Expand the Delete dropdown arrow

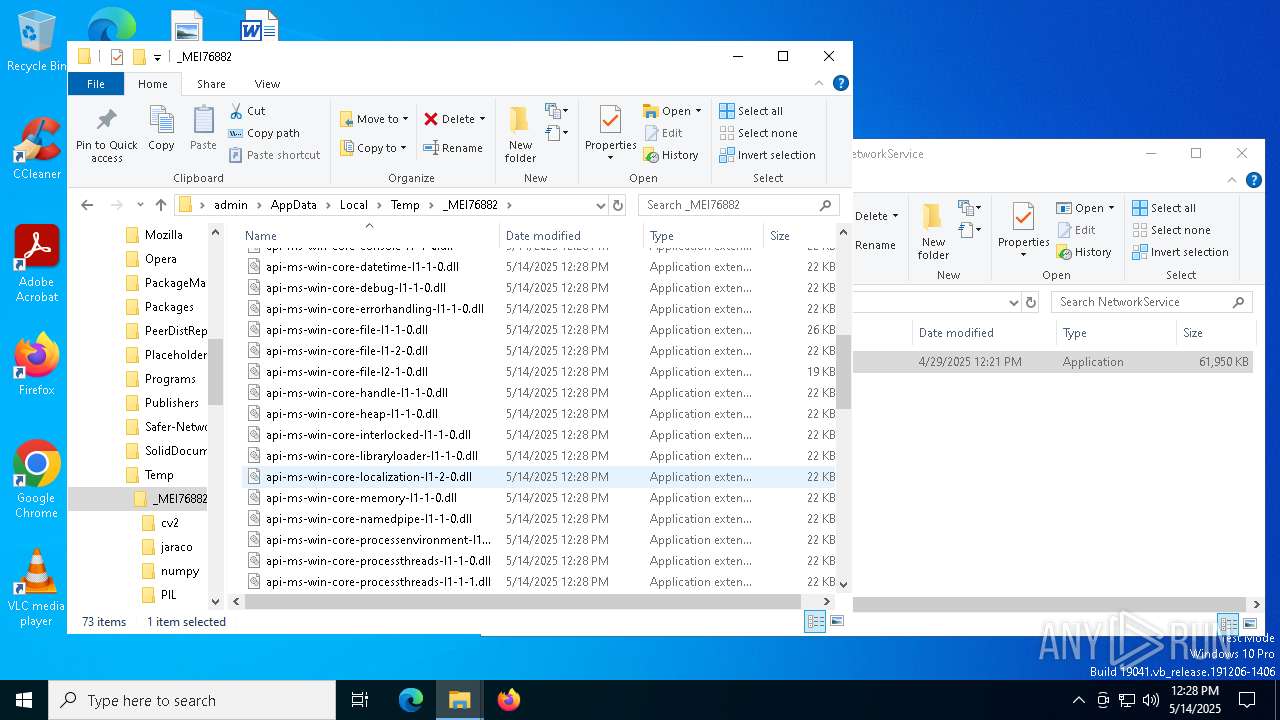pyautogui.click(x=482, y=119)
